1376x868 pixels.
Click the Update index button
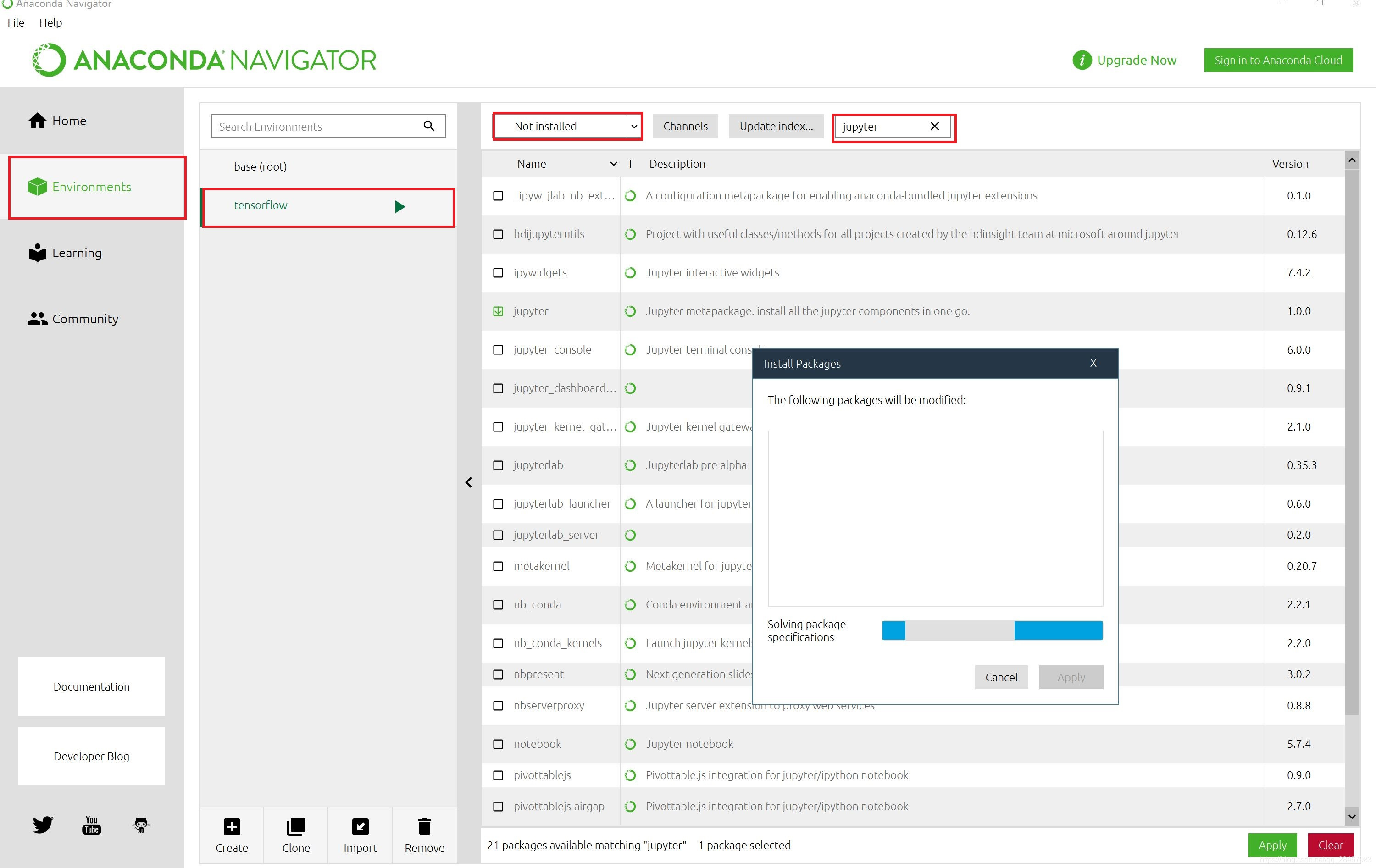pos(776,126)
